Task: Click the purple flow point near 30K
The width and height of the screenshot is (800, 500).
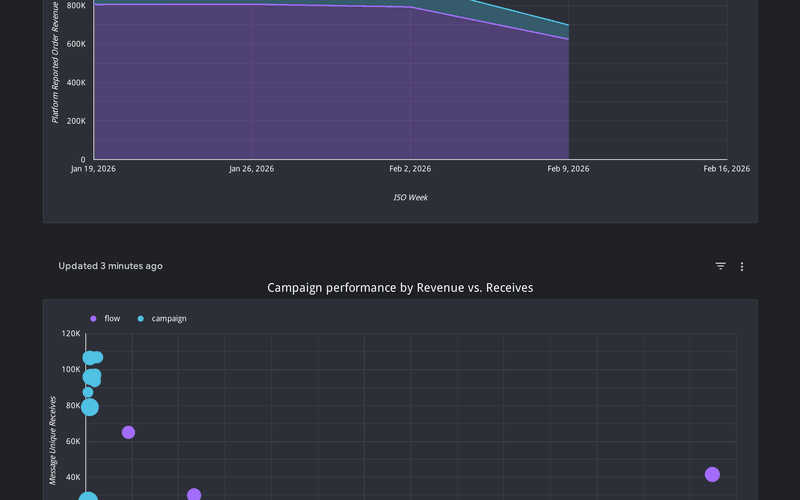Action: pyautogui.click(x=194, y=495)
